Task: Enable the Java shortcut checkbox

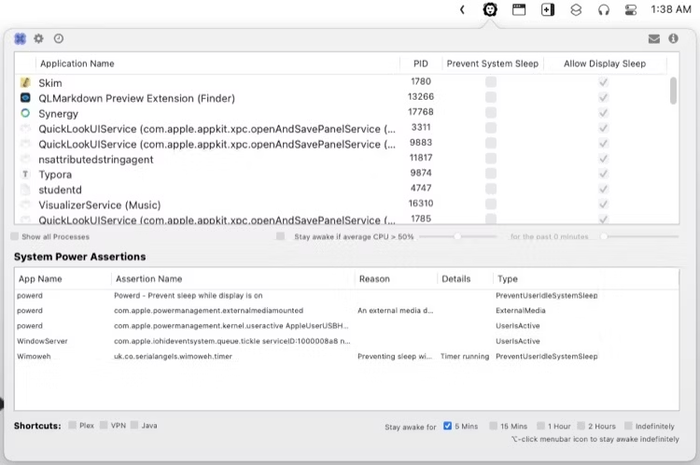Action: point(134,425)
